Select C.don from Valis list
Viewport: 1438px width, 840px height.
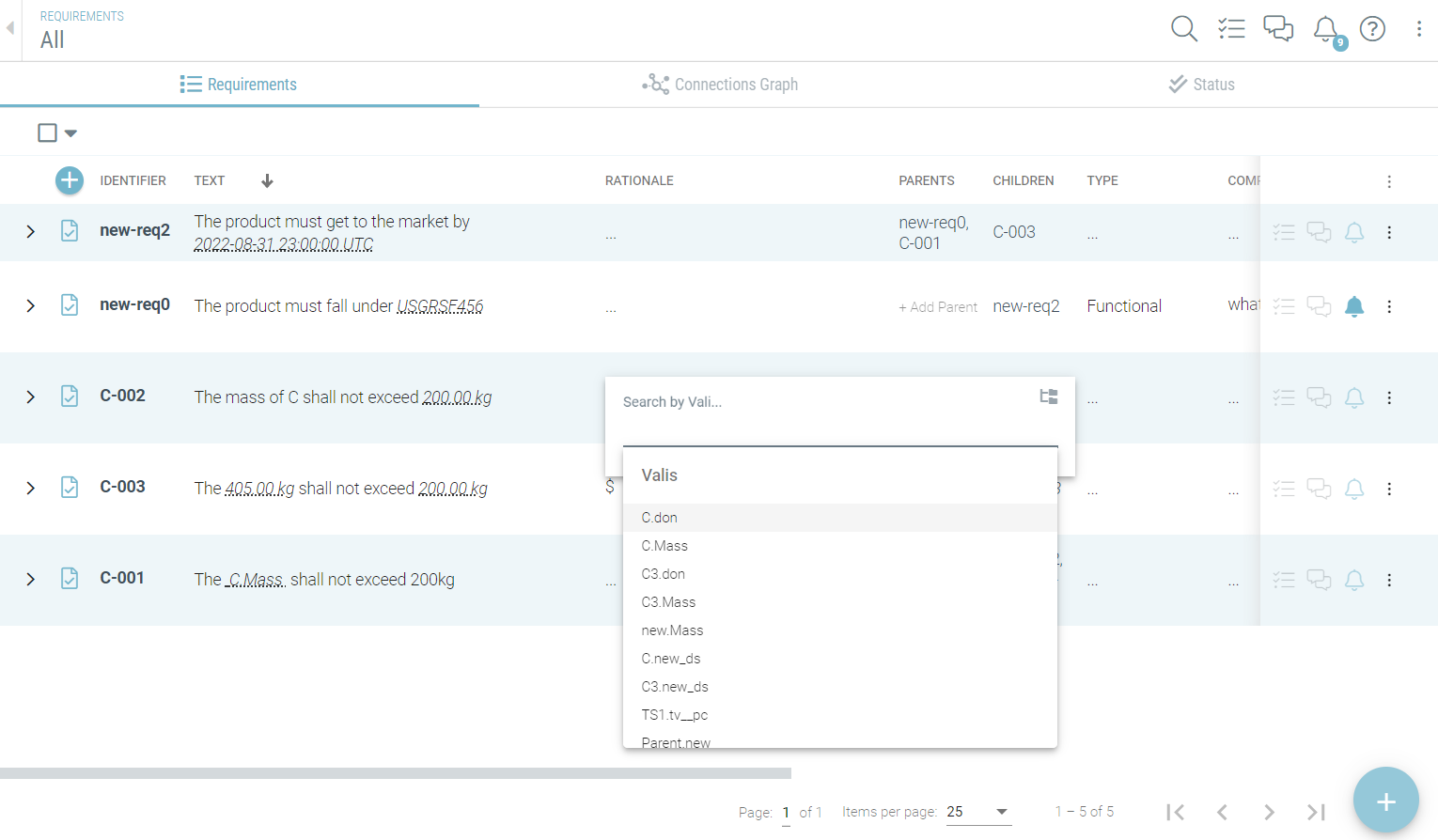pyautogui.click(x=840, y=518)
